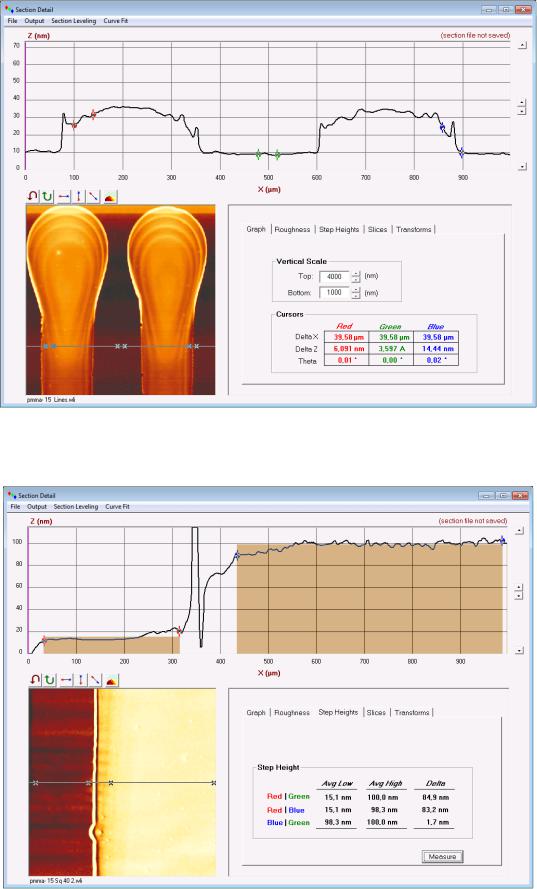Decrease Vertical Scale Top value with down arrow
537x889 pixels.
tap(356, 280)
